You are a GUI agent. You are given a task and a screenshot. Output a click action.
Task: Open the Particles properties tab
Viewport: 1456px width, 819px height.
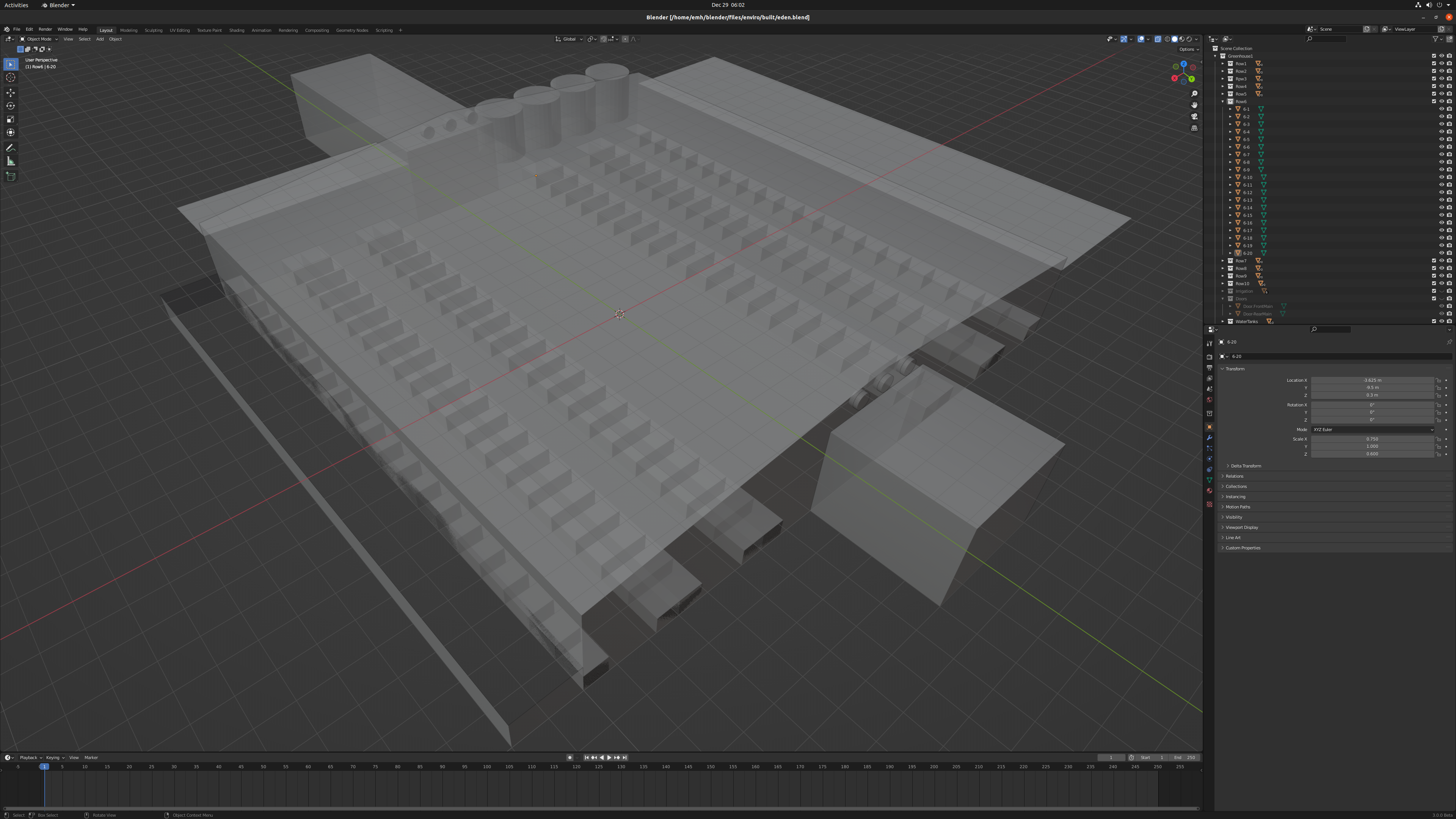tap(1210, 448)
